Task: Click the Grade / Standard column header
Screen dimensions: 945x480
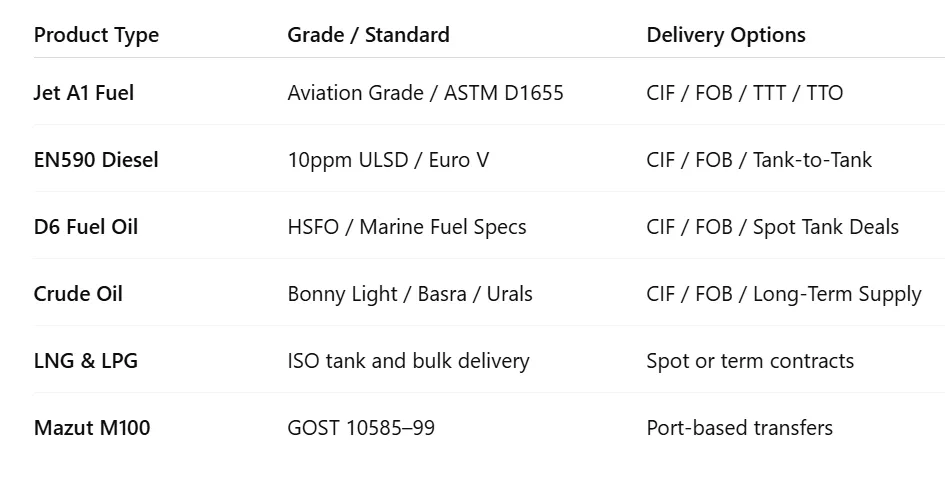Action: click(x=368, y=35)
